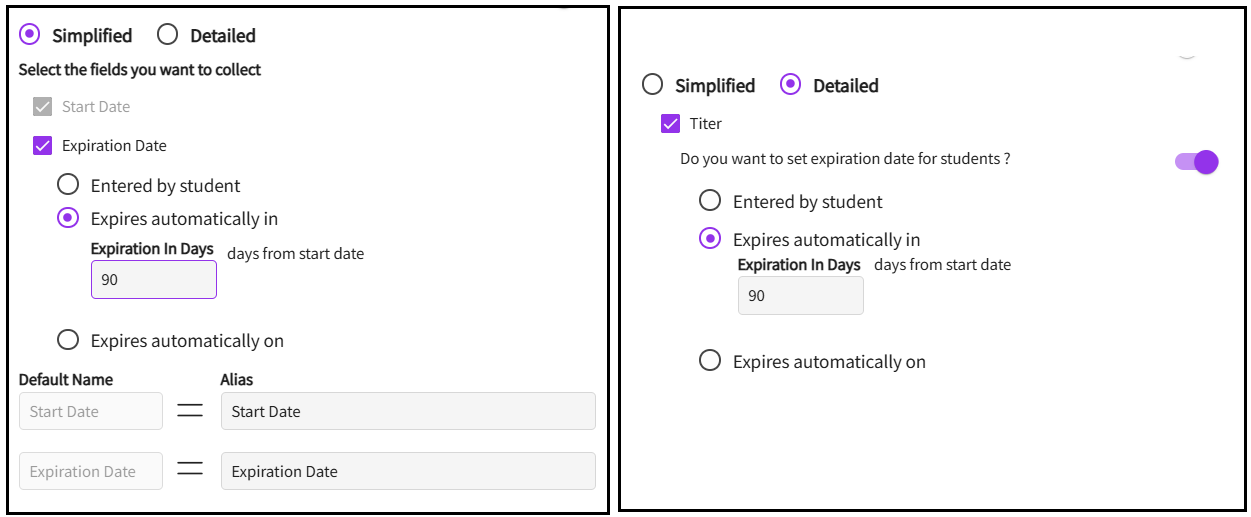1251x517 pixels.
Task: Turn off the student expiration date toggle
Action: (1197, 161)
